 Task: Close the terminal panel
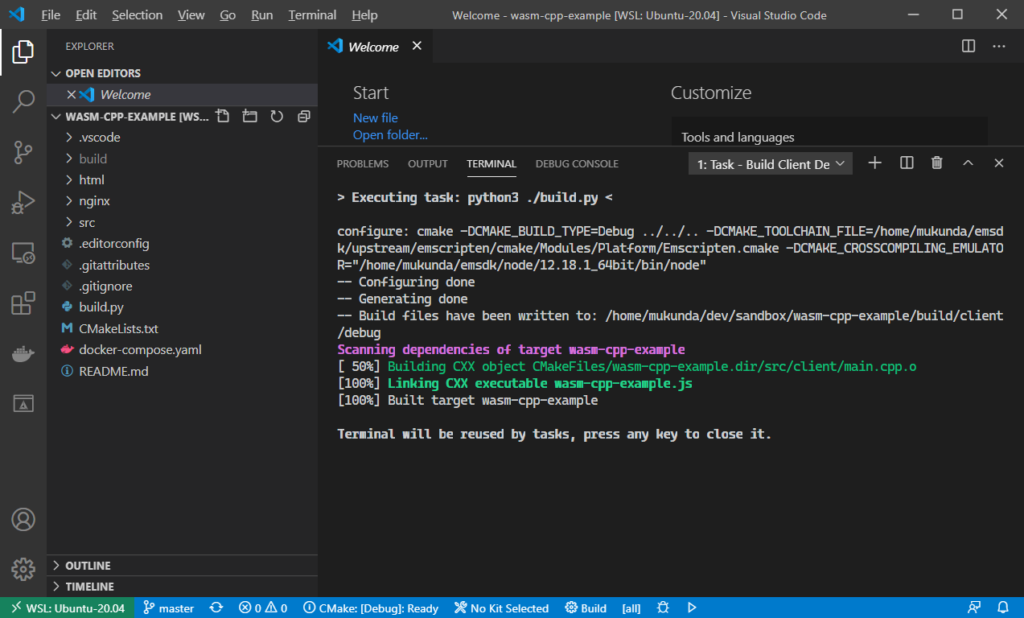[999, 163]
